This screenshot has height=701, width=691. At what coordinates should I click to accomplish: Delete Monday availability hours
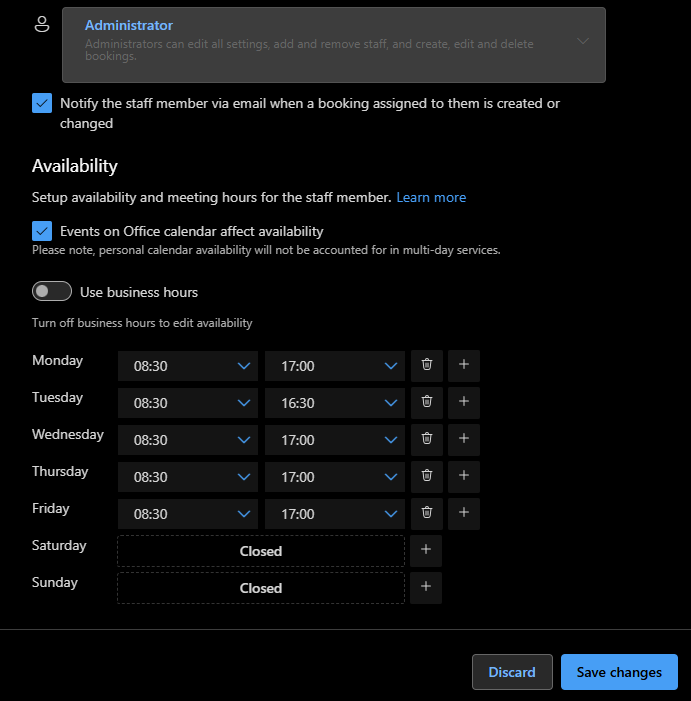pyautogui.click(x=427, y=366)
